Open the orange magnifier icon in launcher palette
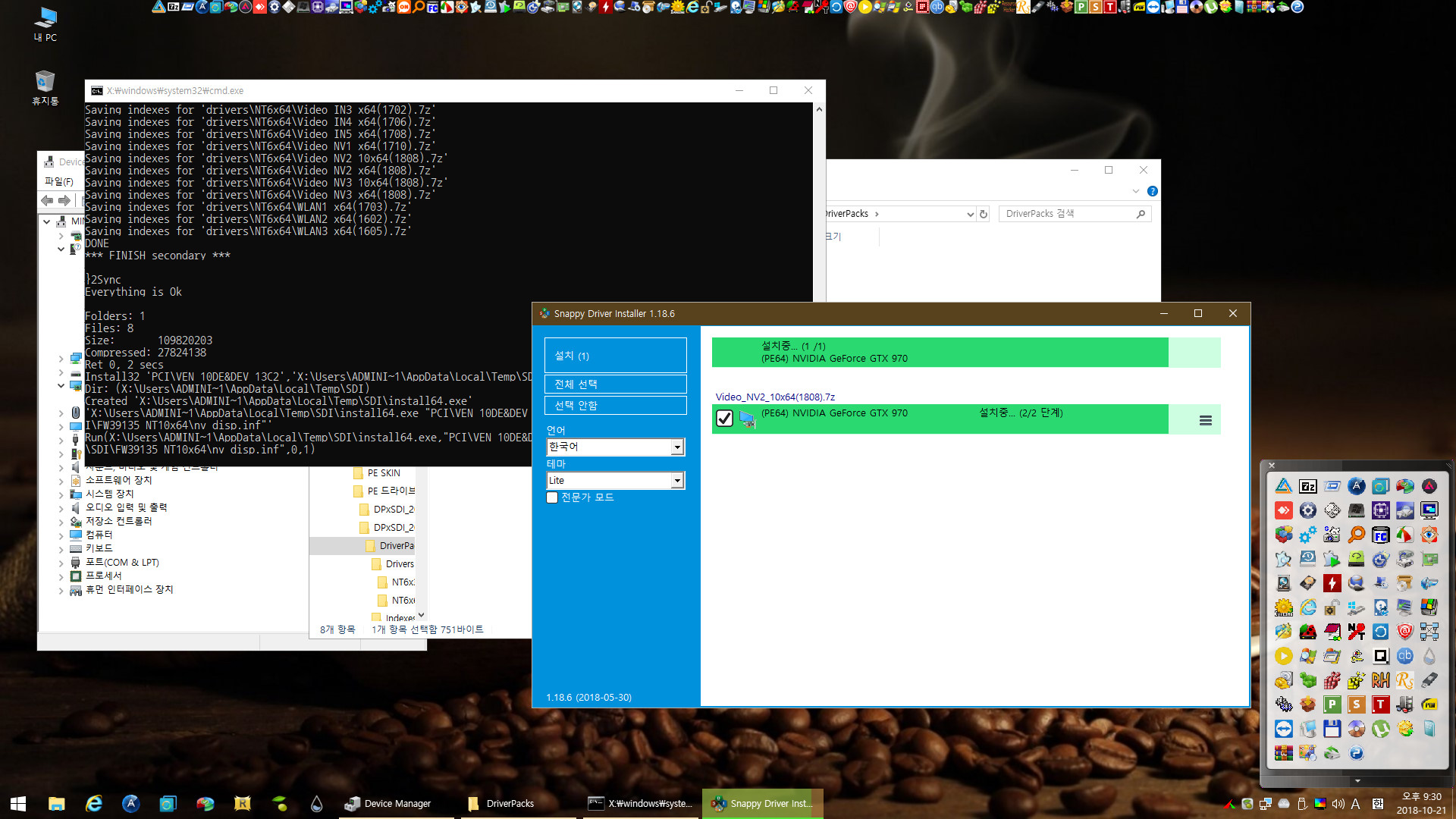The height and width of the screenshot is (819, 1456). coord(1357,535)
